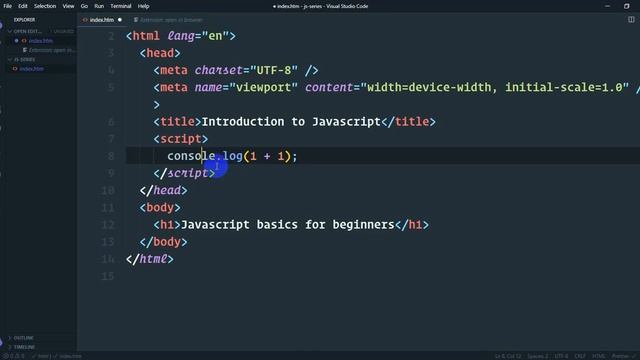The image size is (640, 360).
Task: Click the Explorer panel title
Action: point(24,20)
